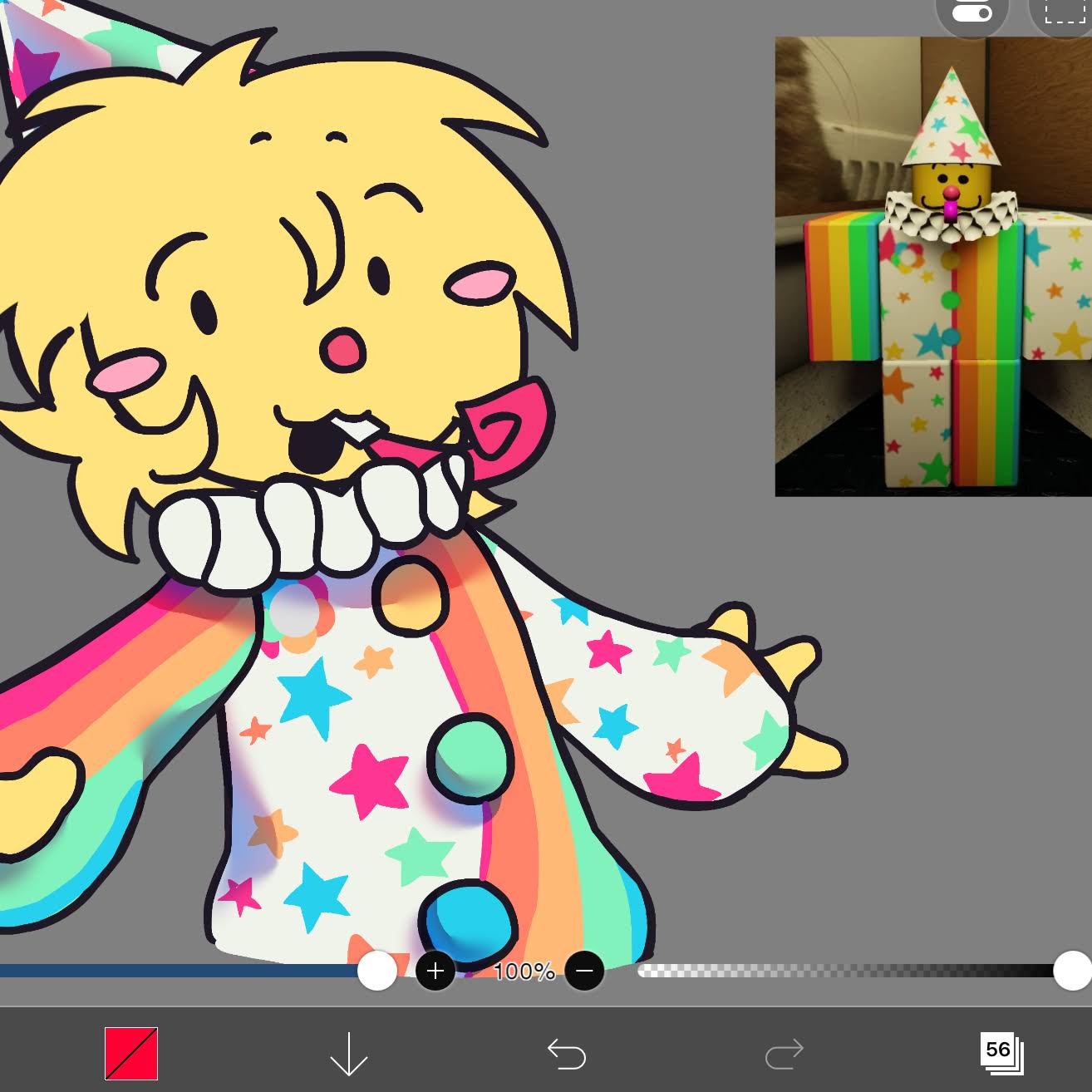Click the brush thickness slider handle
The width and height of the screenshot is (1092, 1092).
tap(377, 971)
